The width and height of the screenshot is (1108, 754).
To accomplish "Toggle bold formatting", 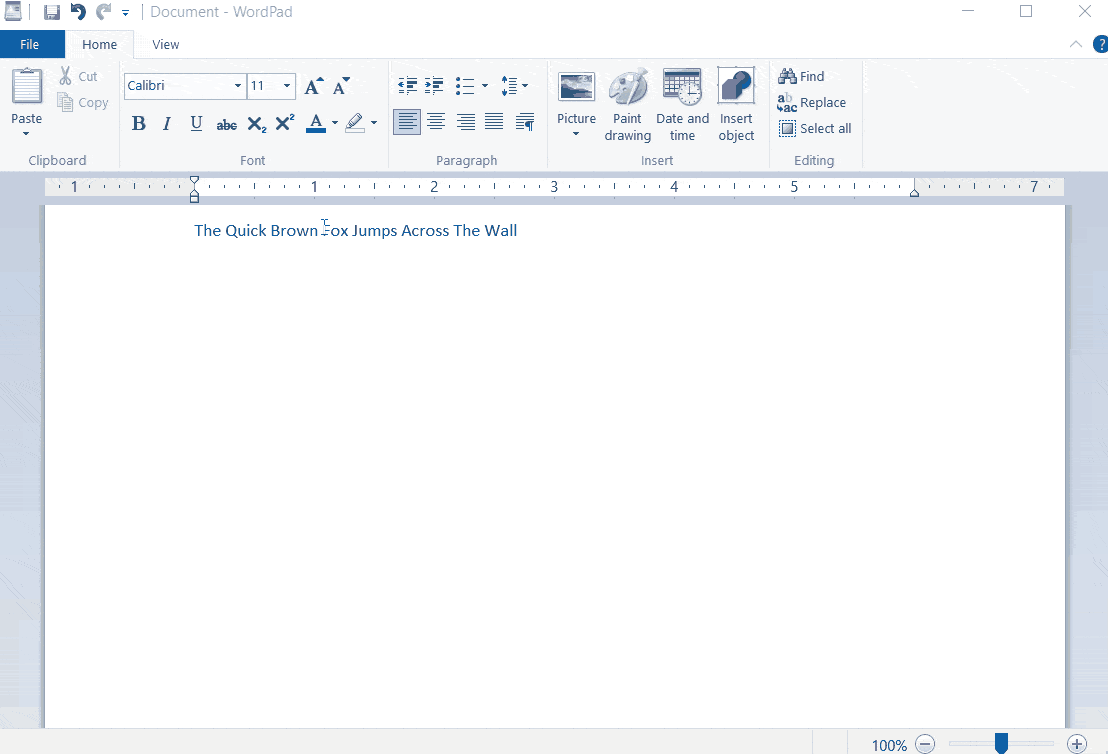I will [x=138, y=122].
